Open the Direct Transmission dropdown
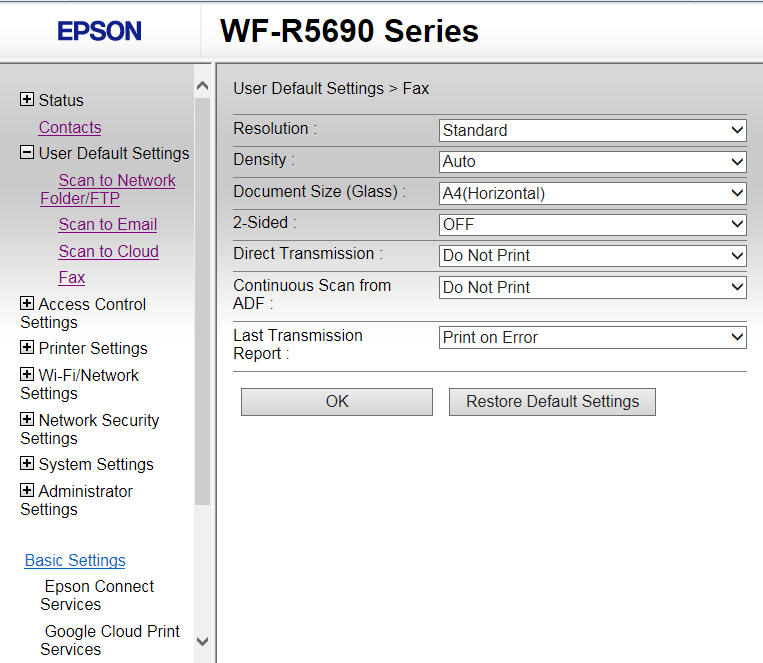Viewport: 763px width, 663px height. (592, 256)
